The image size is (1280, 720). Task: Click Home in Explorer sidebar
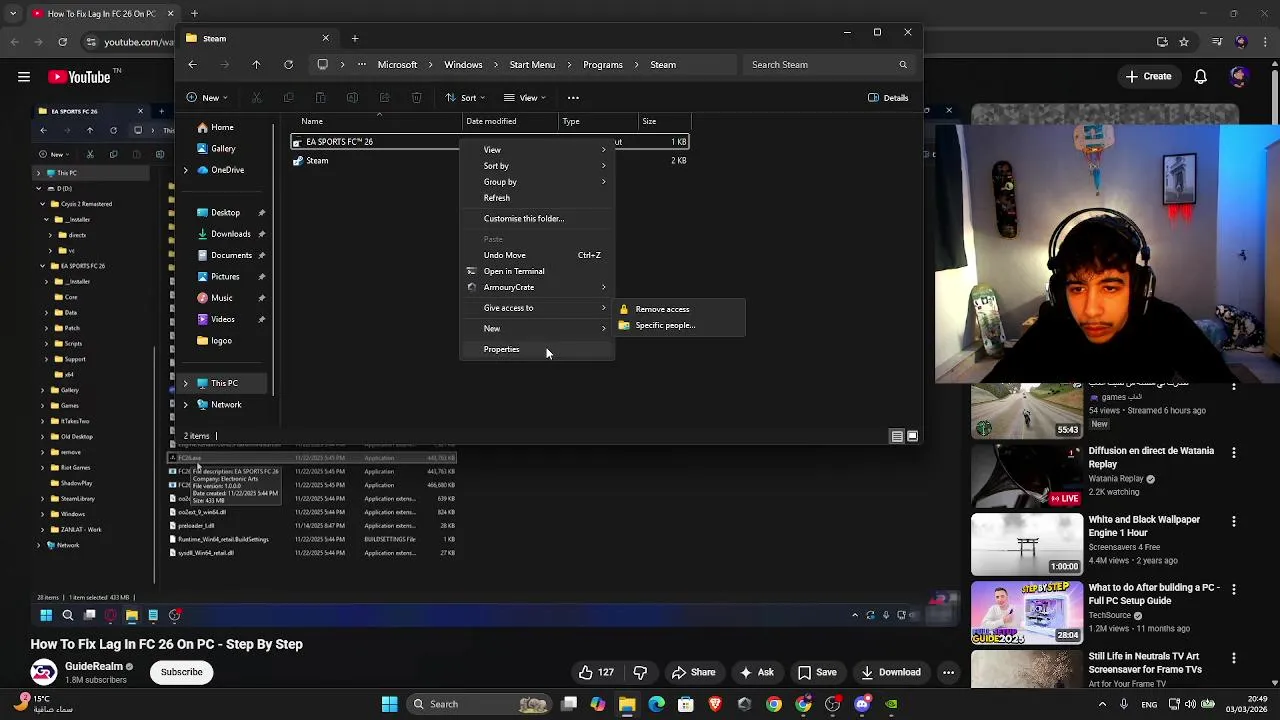click(x=222, y=127)
